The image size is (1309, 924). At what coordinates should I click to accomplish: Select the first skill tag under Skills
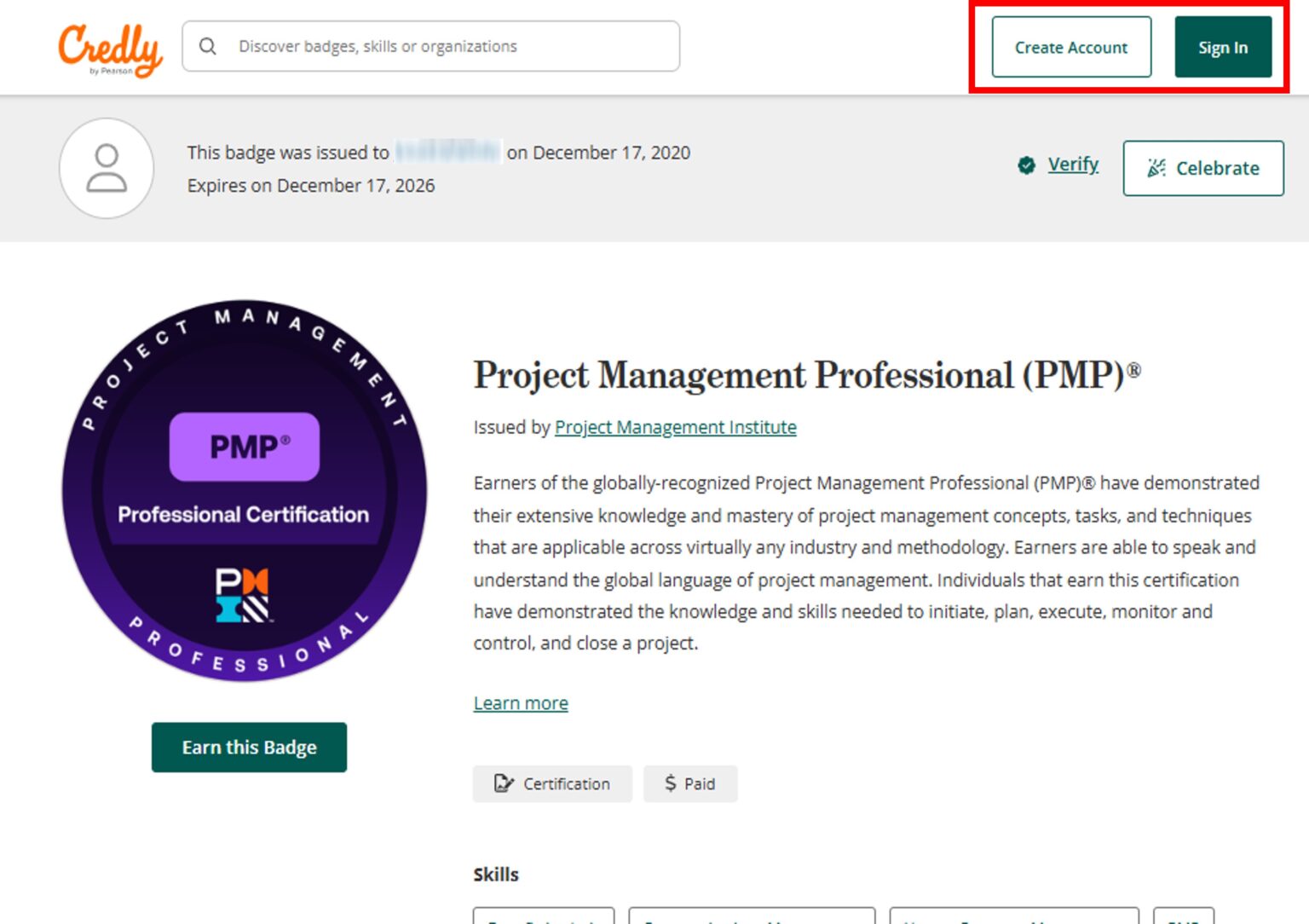(x=544, y=916)
